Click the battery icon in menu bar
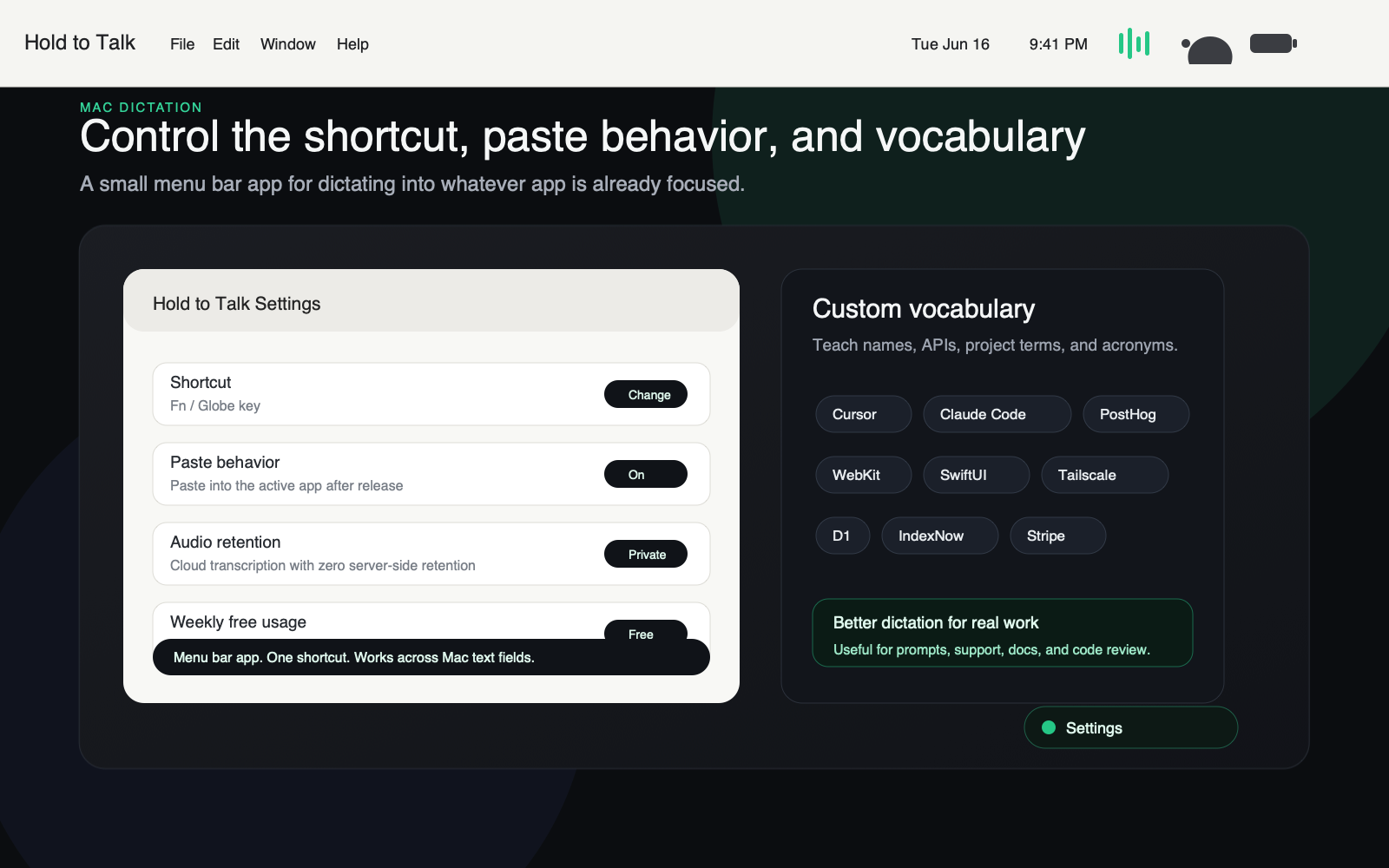Screen dimensions: 1389x868 [1273, 43]
